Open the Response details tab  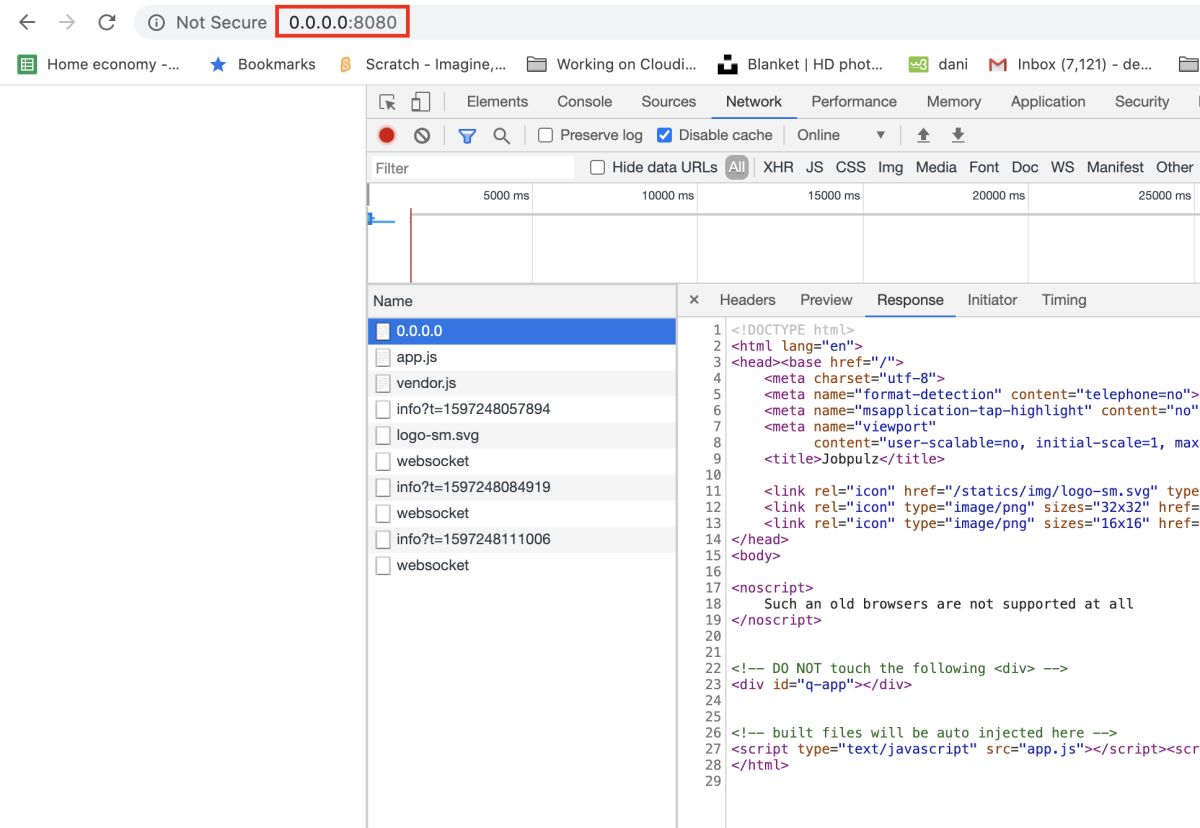pyautogui.click(x=910, y=300)
